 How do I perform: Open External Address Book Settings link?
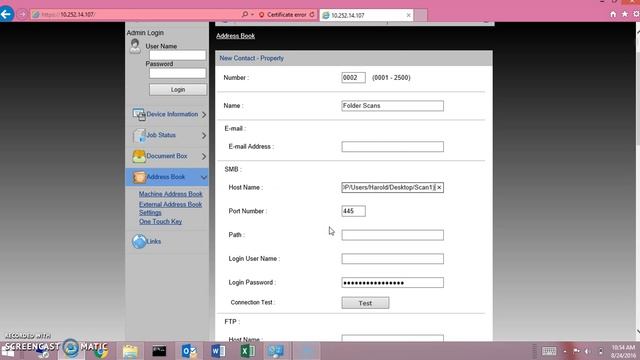(171, 208)
